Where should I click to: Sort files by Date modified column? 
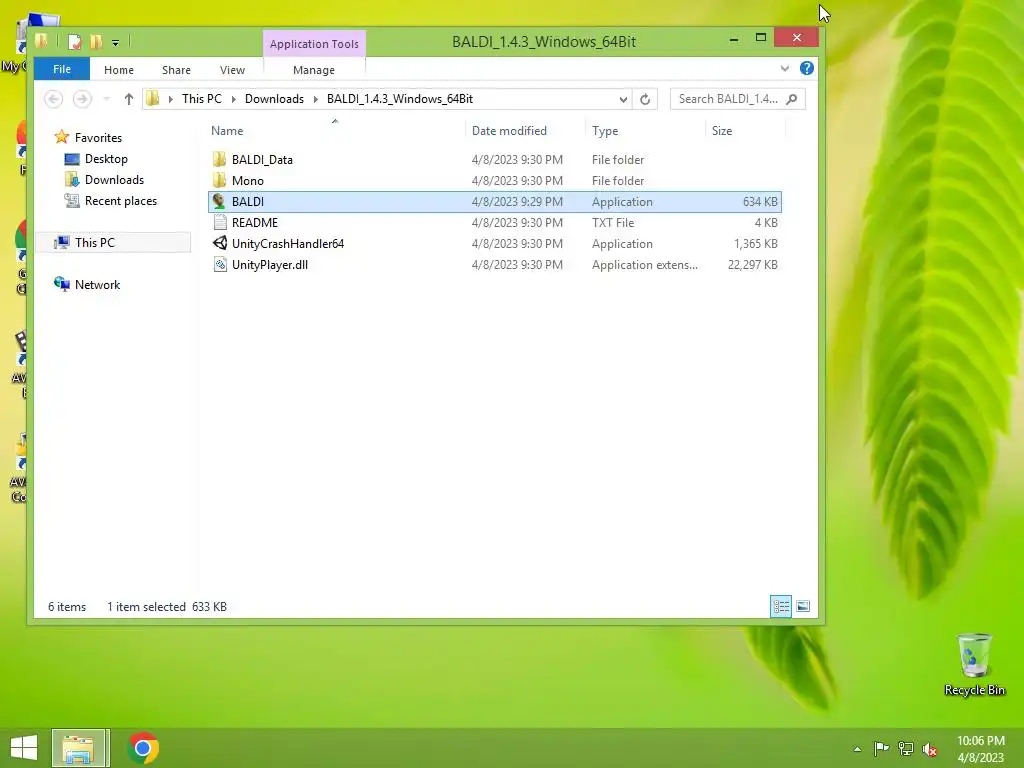tap(509, 131)
